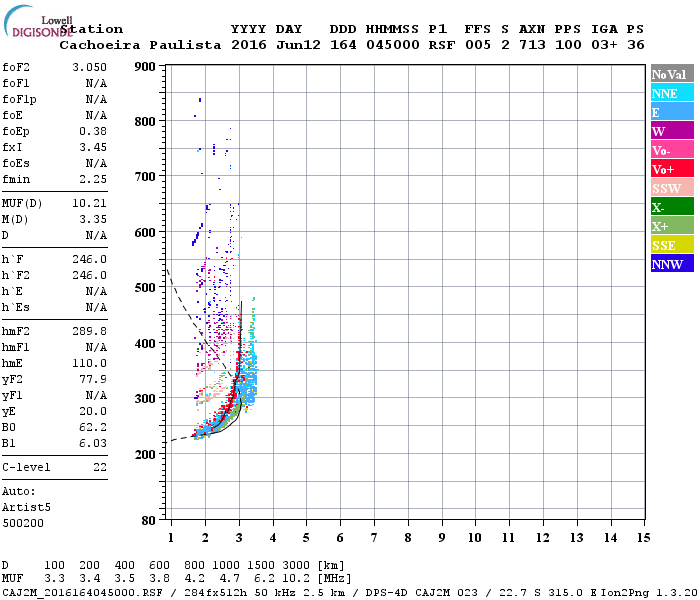This screenshot has height=600, width=700.
Task: Select the W purple legend swatch
Action: pyautogui.click(x=672, y=131)
